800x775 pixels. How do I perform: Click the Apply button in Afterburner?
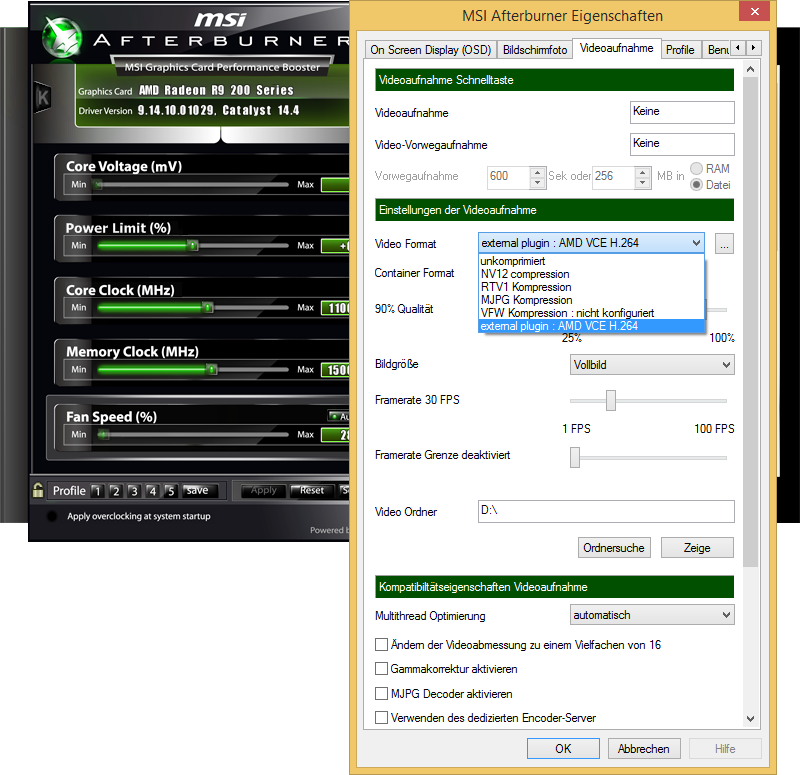[263, 490]
